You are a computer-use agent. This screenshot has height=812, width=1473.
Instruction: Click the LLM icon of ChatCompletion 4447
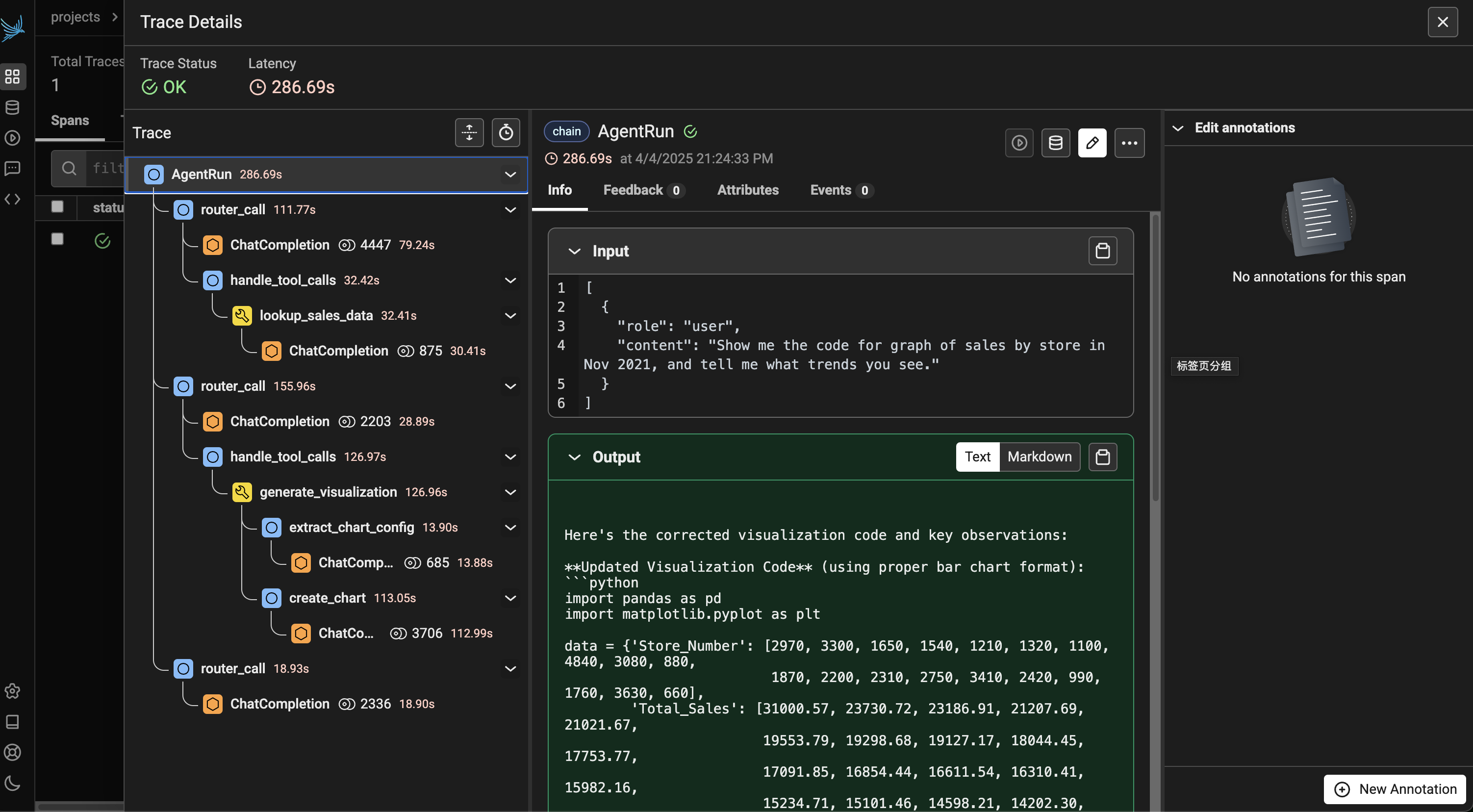(213, 245)
